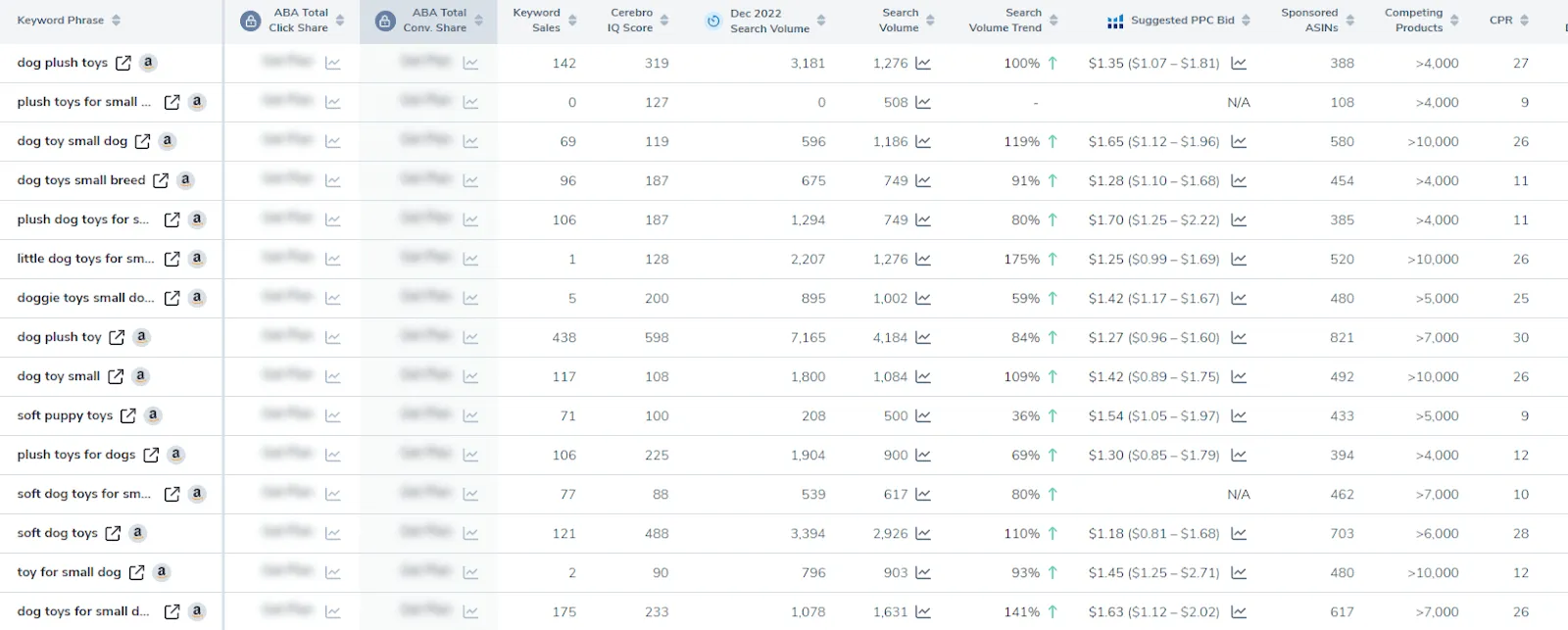This screenshot has width=1568, height=630.
Task: Click search volume trend 141%
Action: point(1021,611)
